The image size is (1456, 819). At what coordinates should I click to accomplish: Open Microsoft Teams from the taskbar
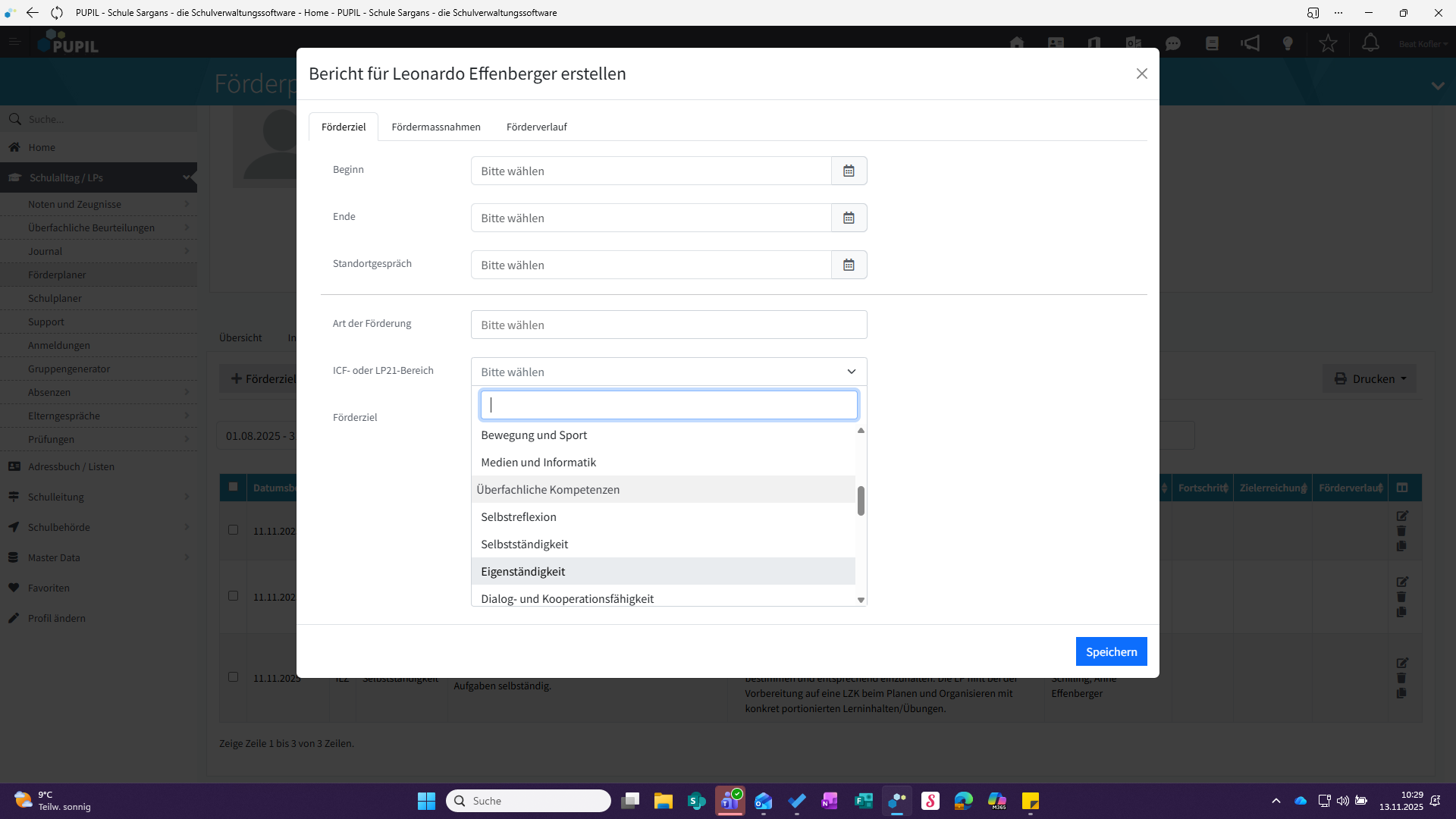(730, 801)
